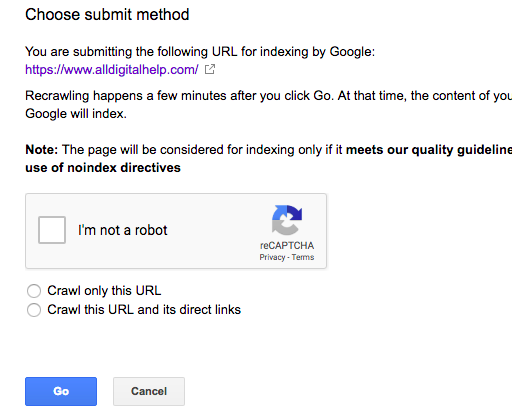Viewport: 512px width, 419px height.
Task: Click the Cancel button
Action: 149,391
